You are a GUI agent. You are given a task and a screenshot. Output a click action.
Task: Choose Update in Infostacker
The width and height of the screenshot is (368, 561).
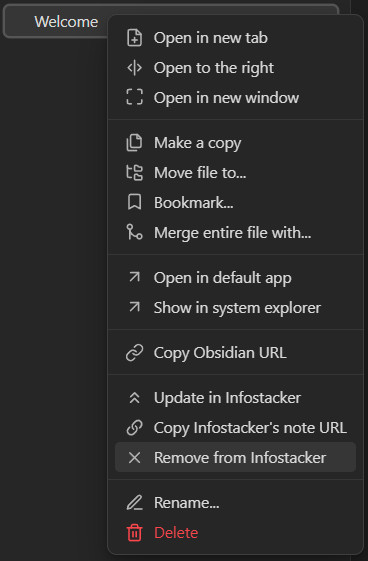(x=235, y=398)
